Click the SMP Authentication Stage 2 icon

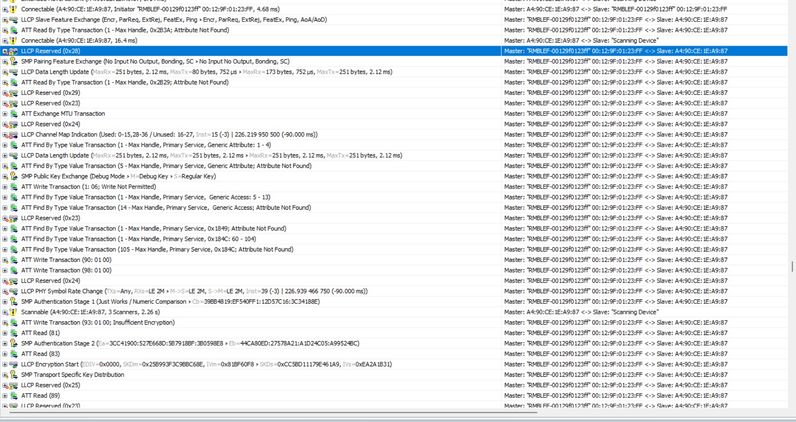point(13,343)
